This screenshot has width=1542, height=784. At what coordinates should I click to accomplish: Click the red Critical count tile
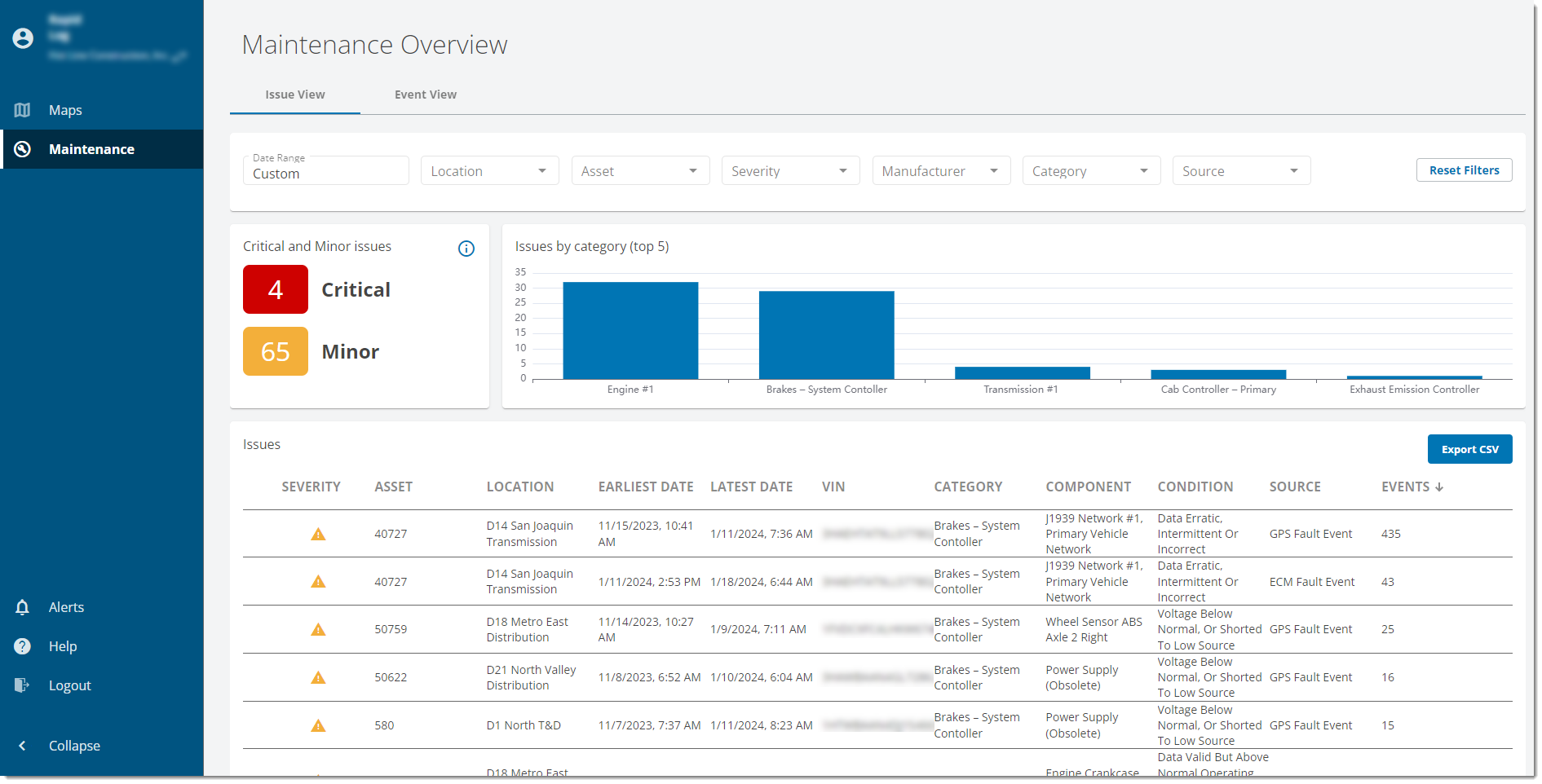click(276, 289)
